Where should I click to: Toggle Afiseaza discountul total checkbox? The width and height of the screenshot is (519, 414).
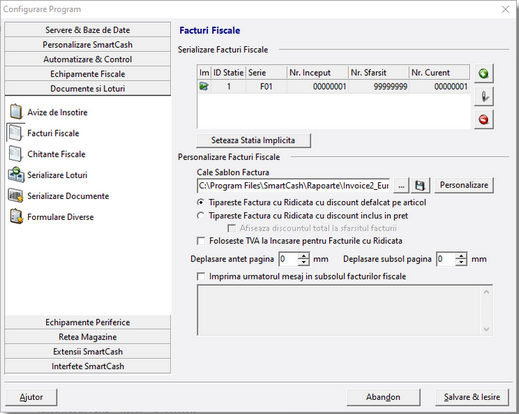231,228
